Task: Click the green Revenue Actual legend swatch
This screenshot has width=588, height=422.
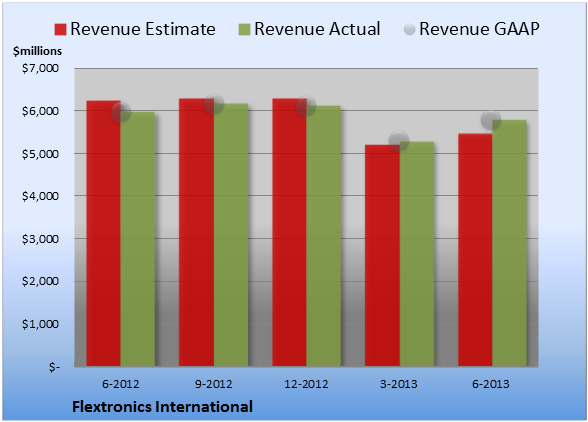Action: point(244,30)
